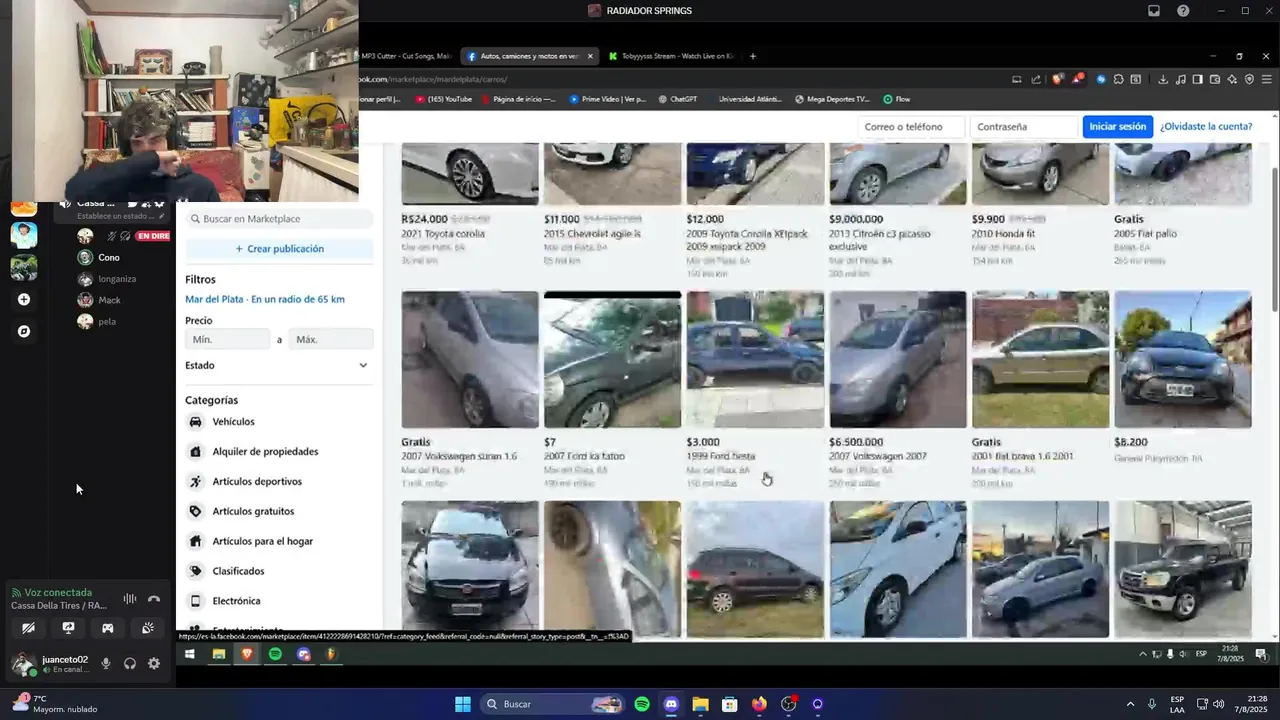Click the taskbar Buscar search box
Viewport: 1280px width, 720px height.
553,704
